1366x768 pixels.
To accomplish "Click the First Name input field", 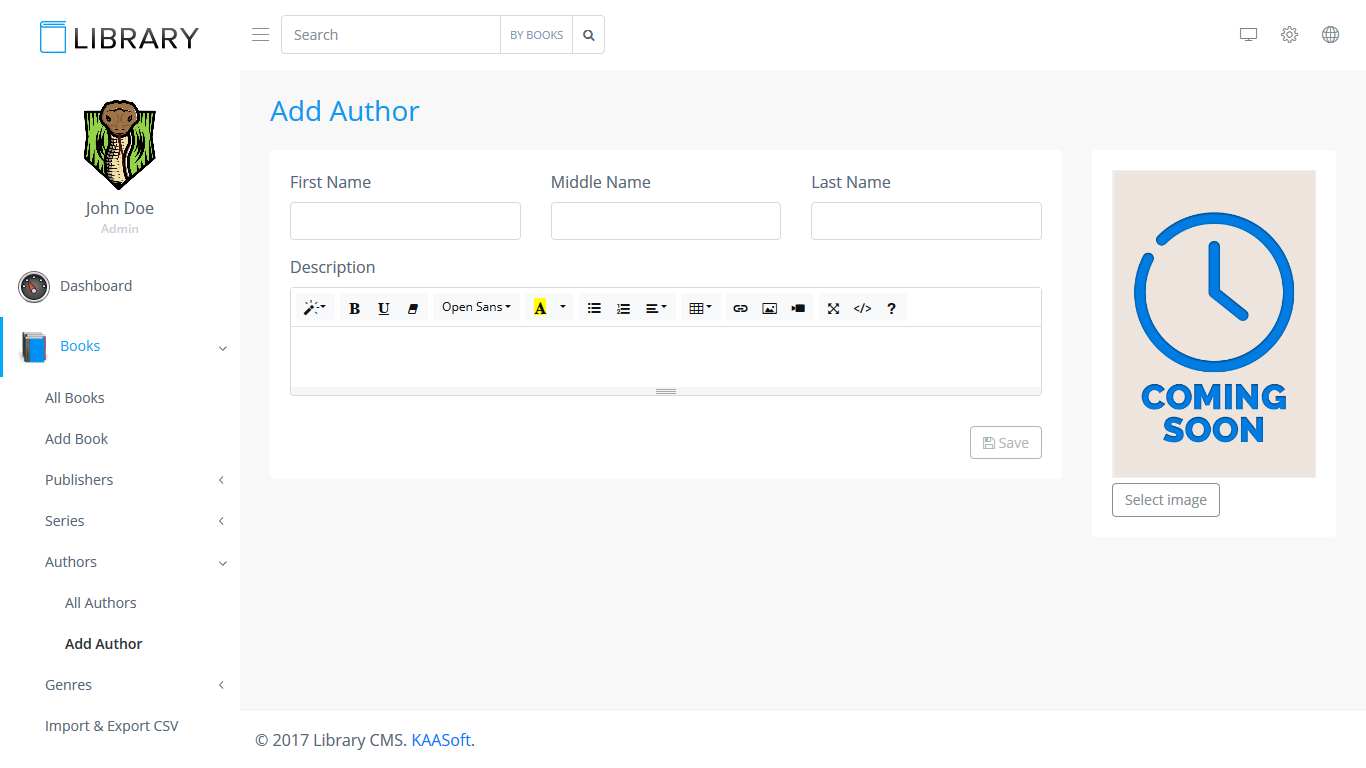I will (405, 221).
